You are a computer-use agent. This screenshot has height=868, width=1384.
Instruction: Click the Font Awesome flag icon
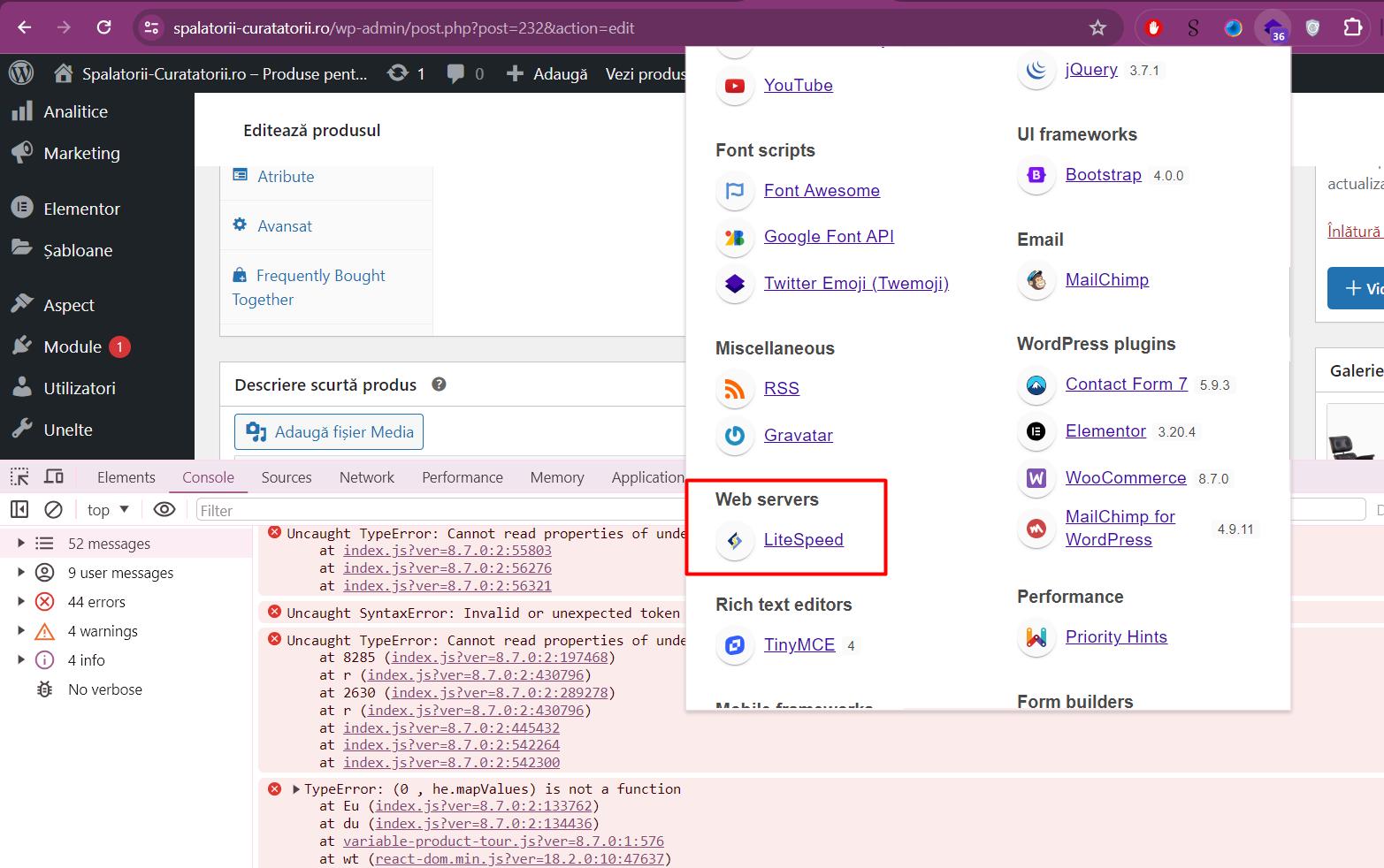click(735, 191)
